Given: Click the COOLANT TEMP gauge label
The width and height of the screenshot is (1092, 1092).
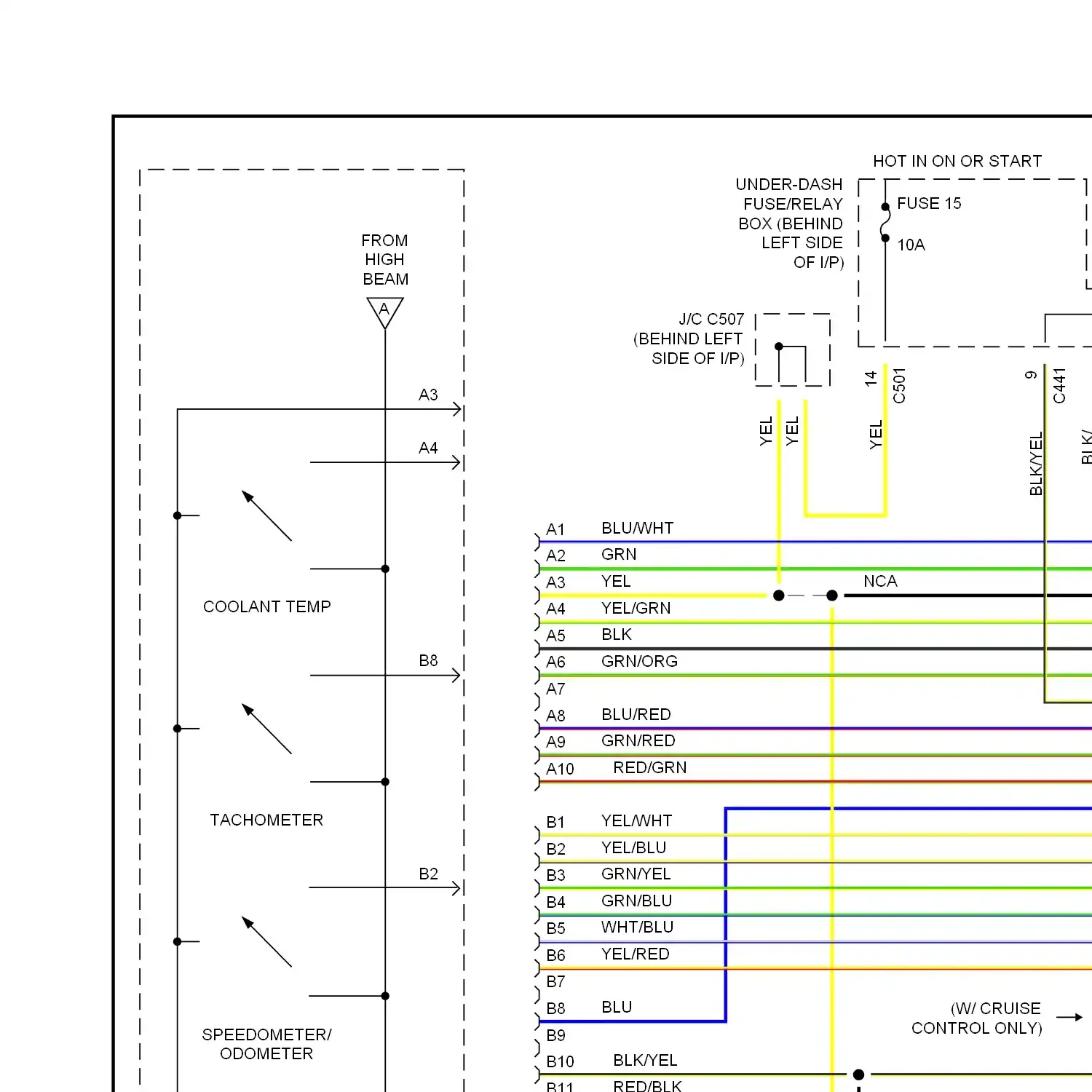Looking at the screenshot, I should (267, 606).
